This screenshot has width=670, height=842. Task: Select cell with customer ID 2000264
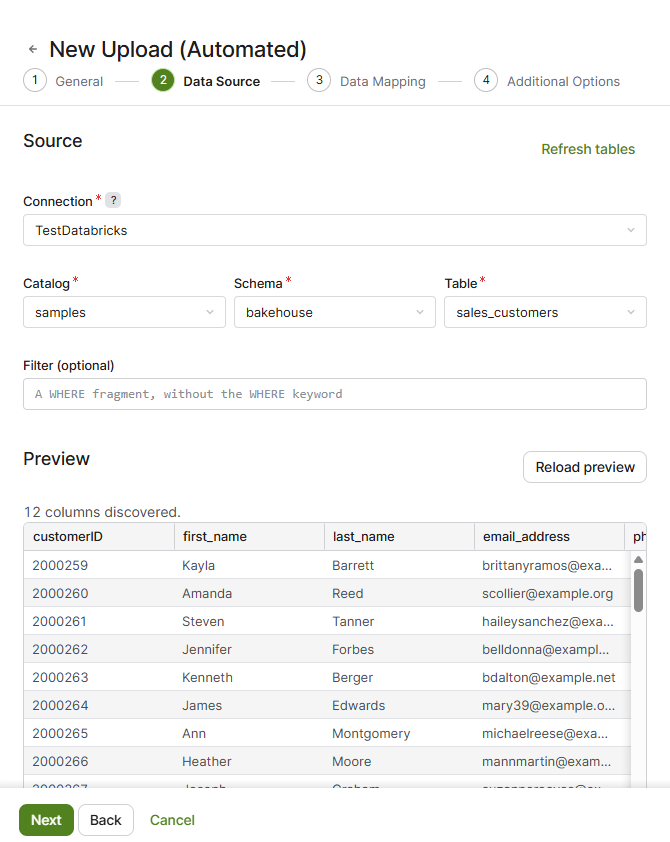pos(99,705)
